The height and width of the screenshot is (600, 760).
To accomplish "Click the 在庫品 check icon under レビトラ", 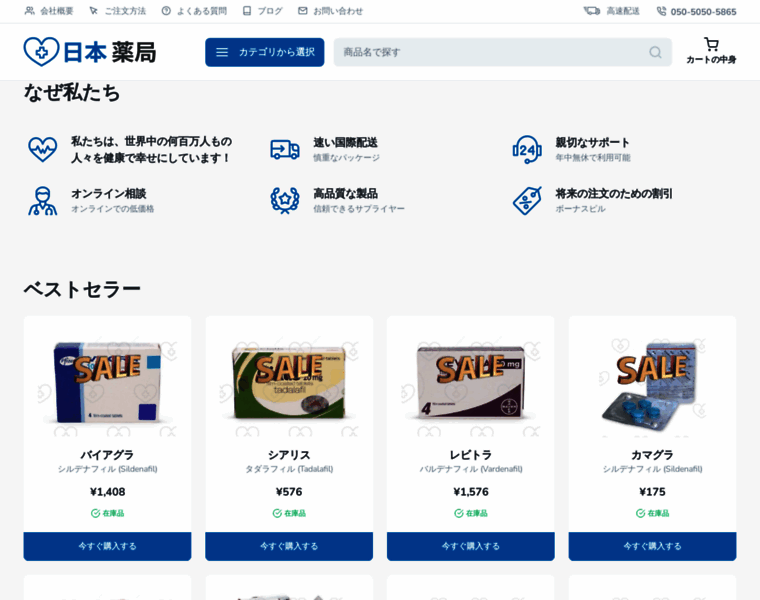I will [x=459, y=513].
